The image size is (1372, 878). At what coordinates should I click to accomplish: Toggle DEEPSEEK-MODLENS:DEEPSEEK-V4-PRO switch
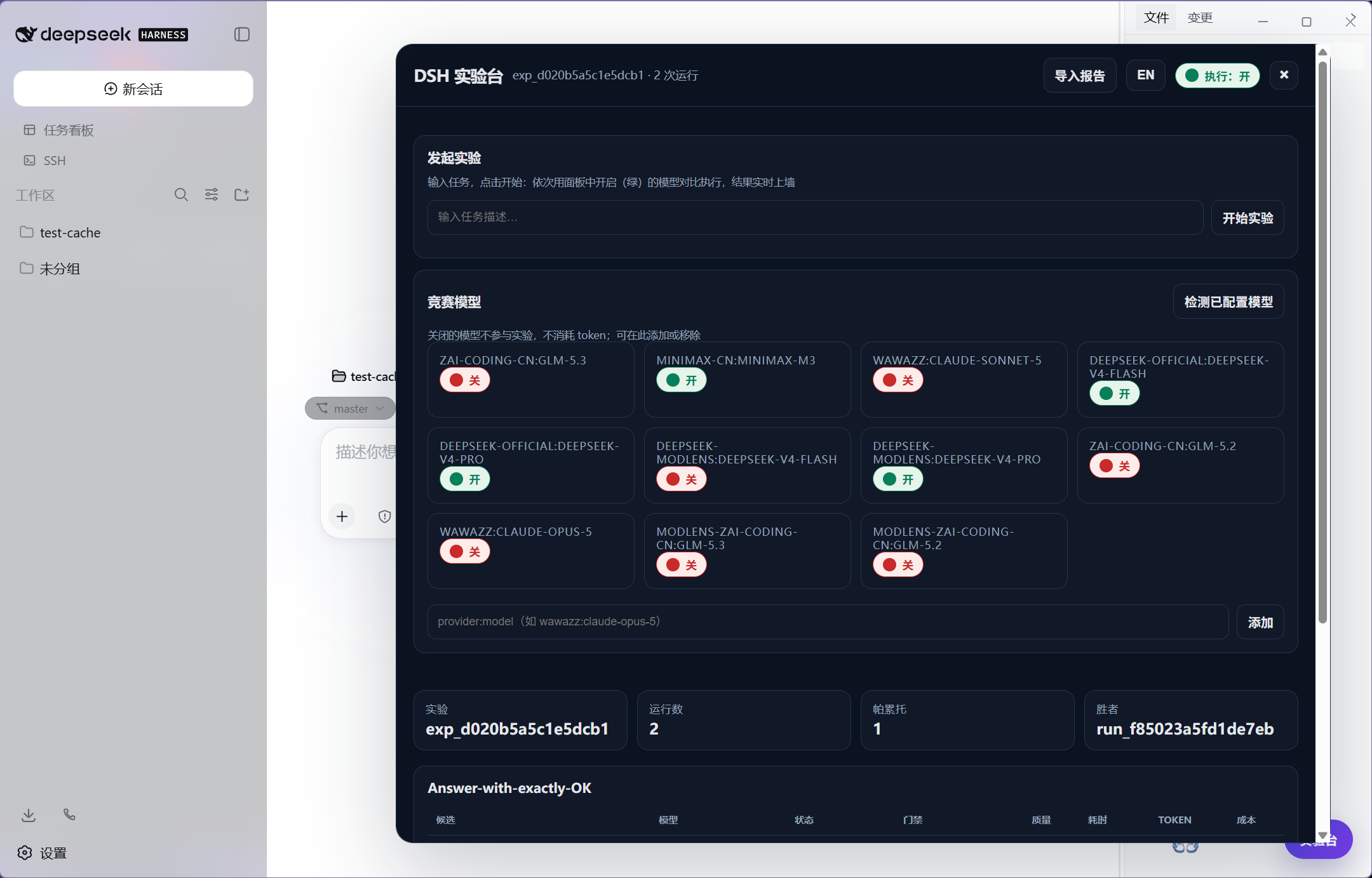pos(898,479)
